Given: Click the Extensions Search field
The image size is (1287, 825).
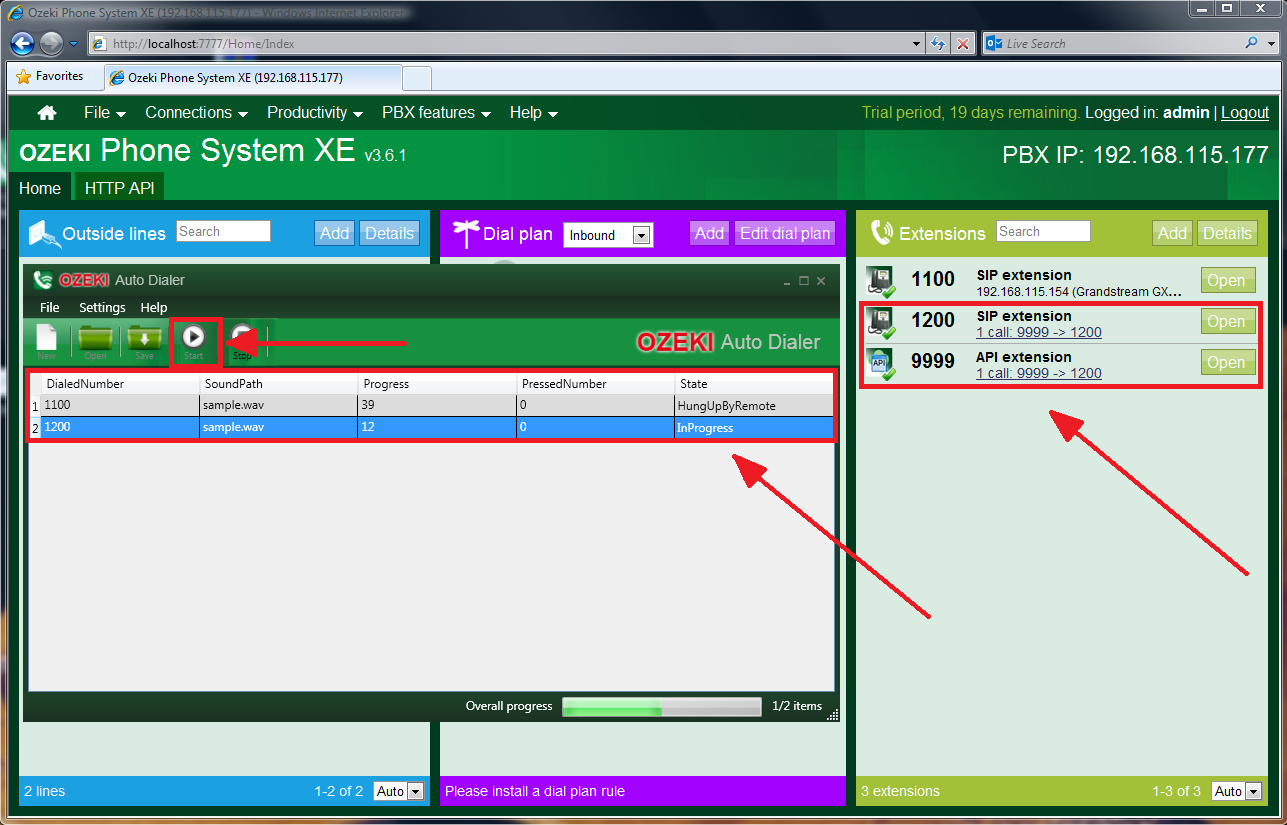Looking at the screenshot, I should (1043, 231).
